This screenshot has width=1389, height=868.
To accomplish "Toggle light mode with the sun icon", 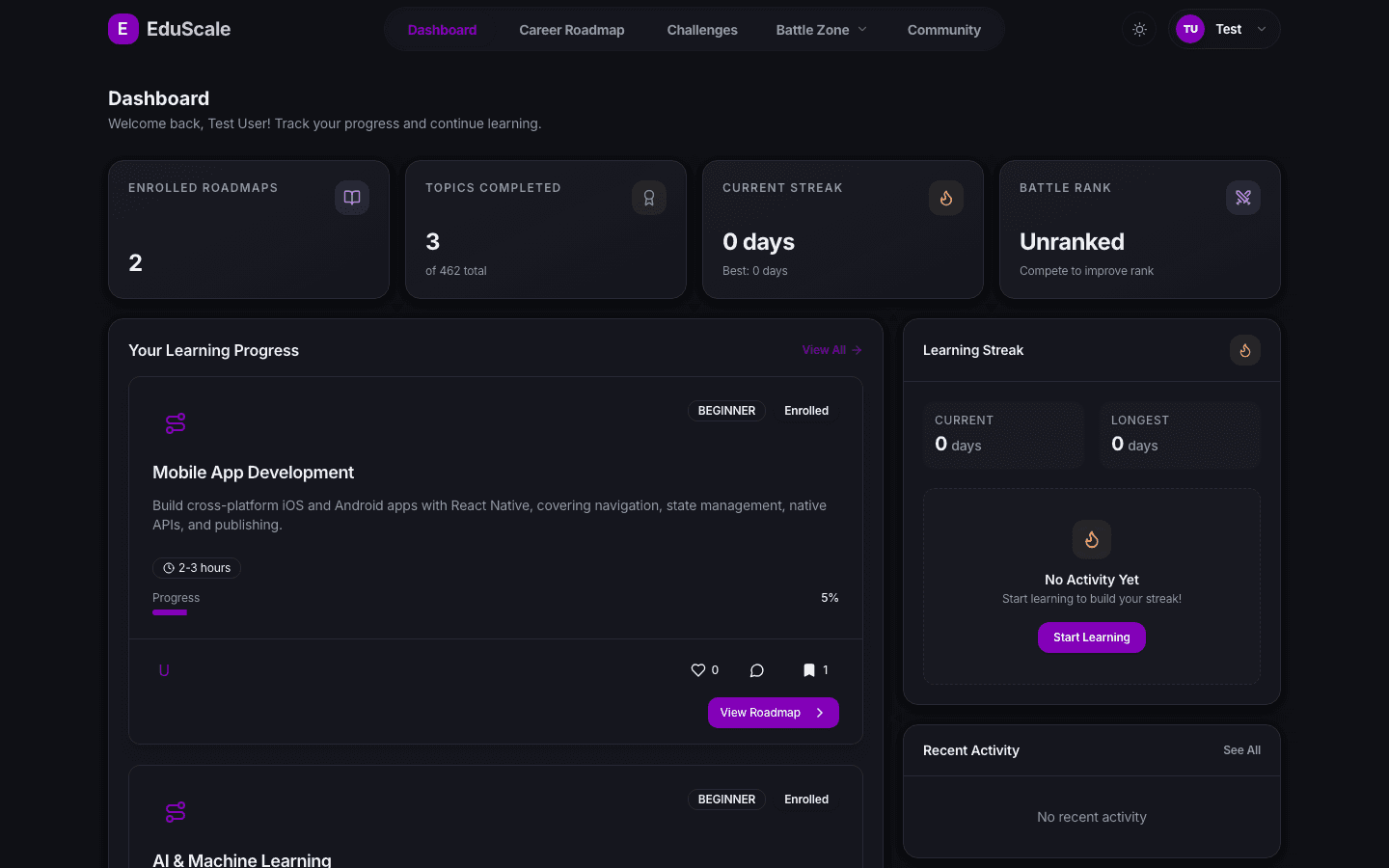I will (x=1139, y=29).
